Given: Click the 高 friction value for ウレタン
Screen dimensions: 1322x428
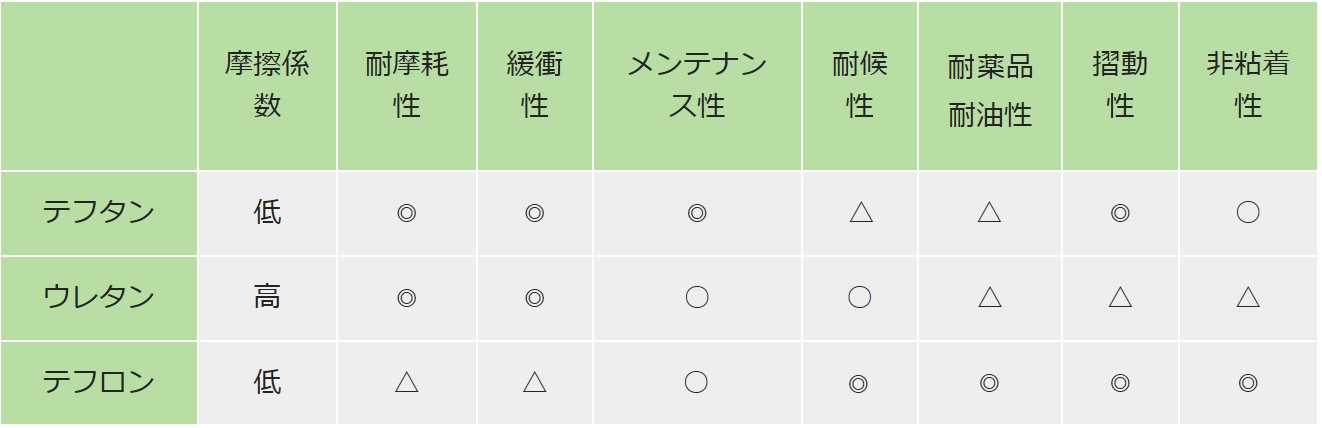Looking at the screenshot, I should [x=267, y=297].
